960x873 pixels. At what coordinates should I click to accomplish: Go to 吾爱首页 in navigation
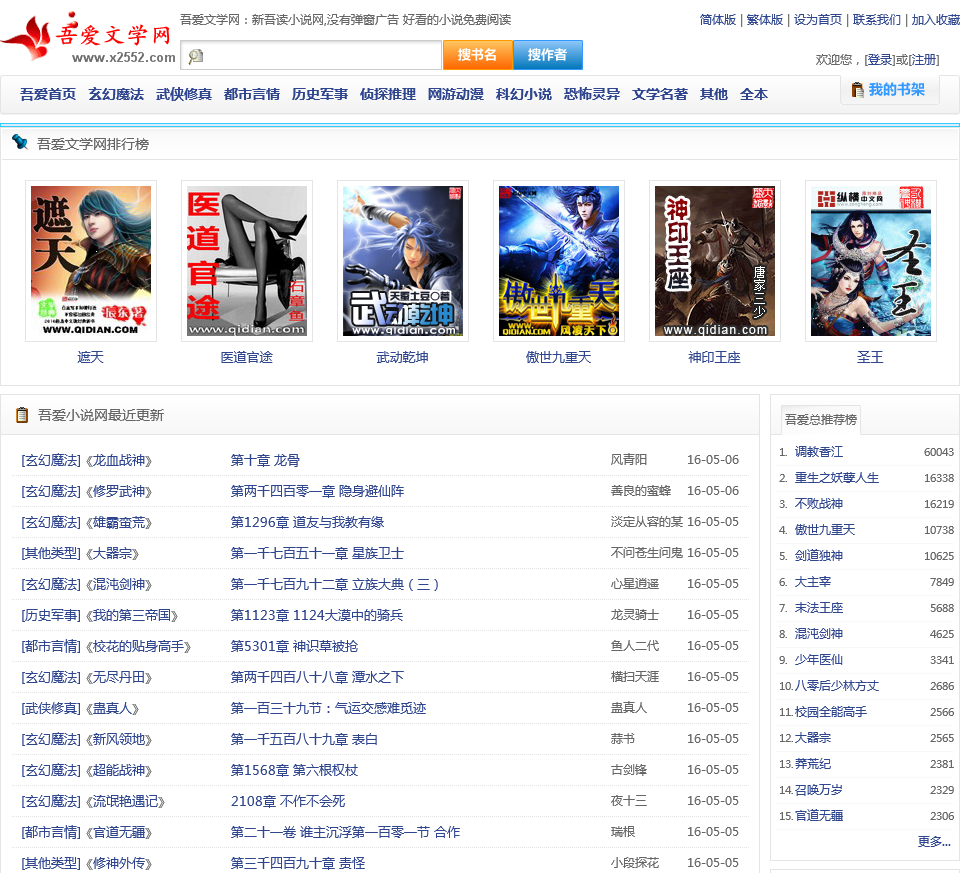48,94
